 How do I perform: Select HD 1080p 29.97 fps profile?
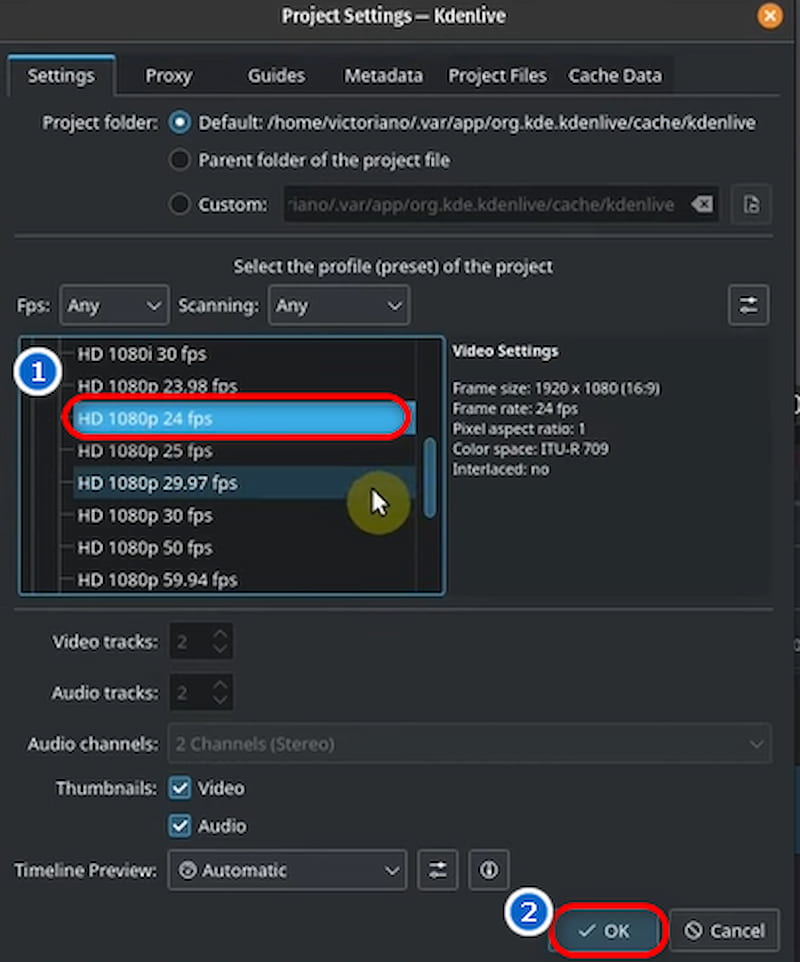click(244, 483)
